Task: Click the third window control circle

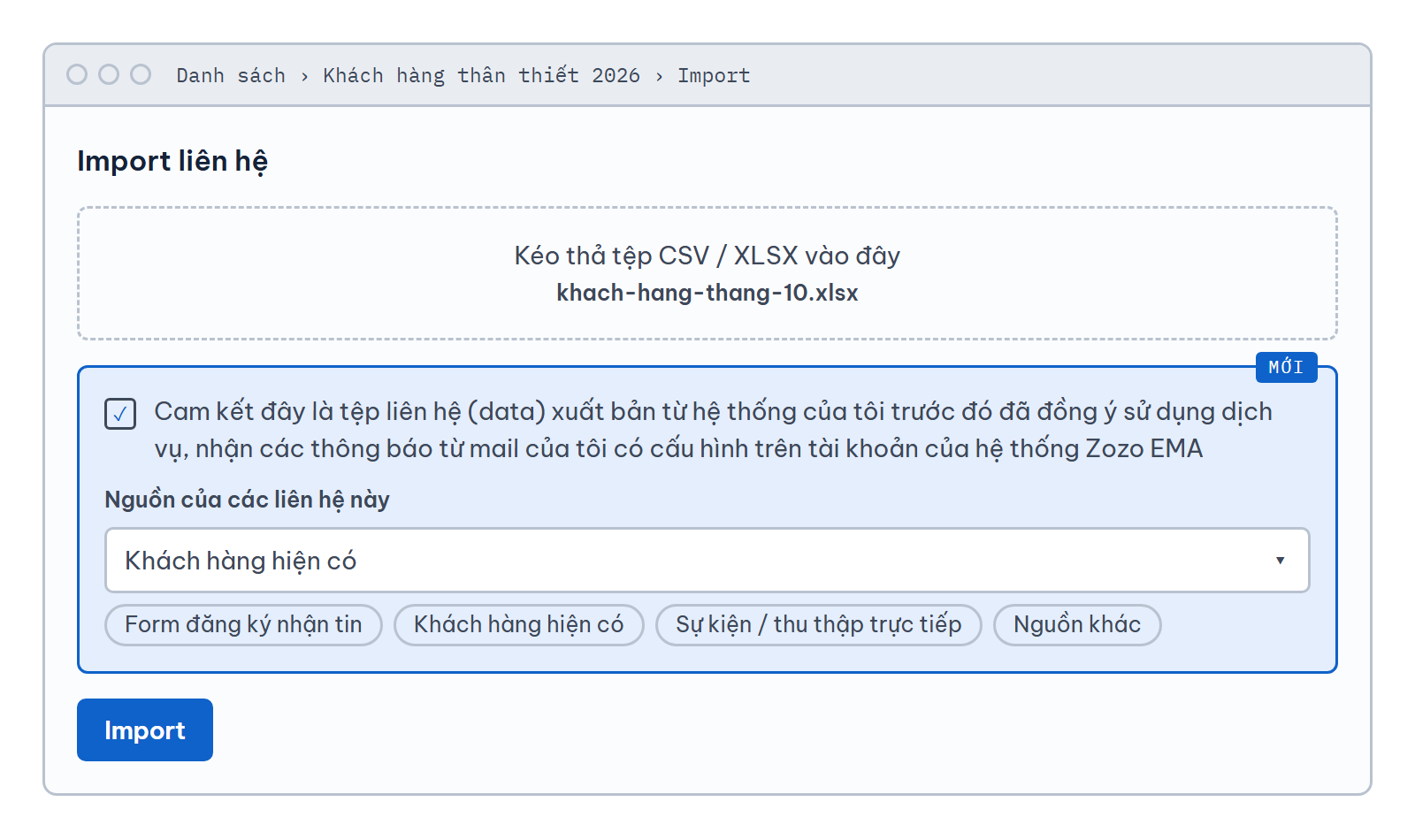Action: tap(141, 74)
